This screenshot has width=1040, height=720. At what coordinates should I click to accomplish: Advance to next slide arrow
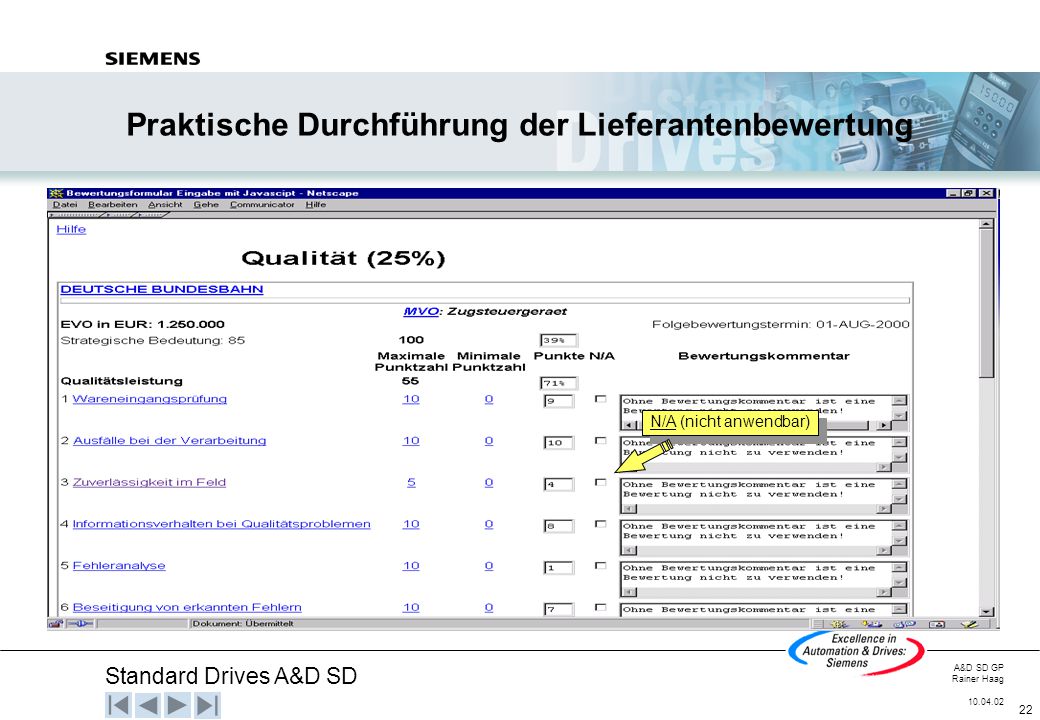point(177,705)
